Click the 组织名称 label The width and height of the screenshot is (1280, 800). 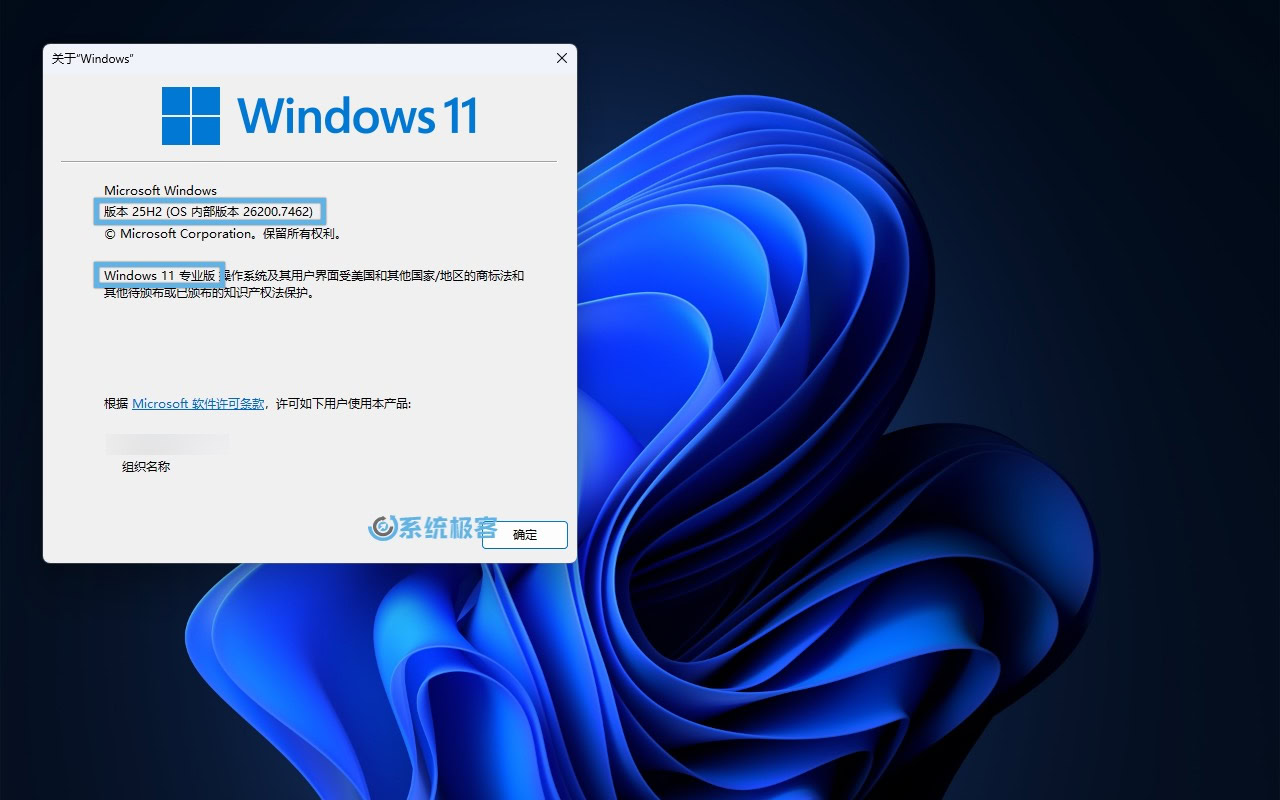tap(146, 467)
